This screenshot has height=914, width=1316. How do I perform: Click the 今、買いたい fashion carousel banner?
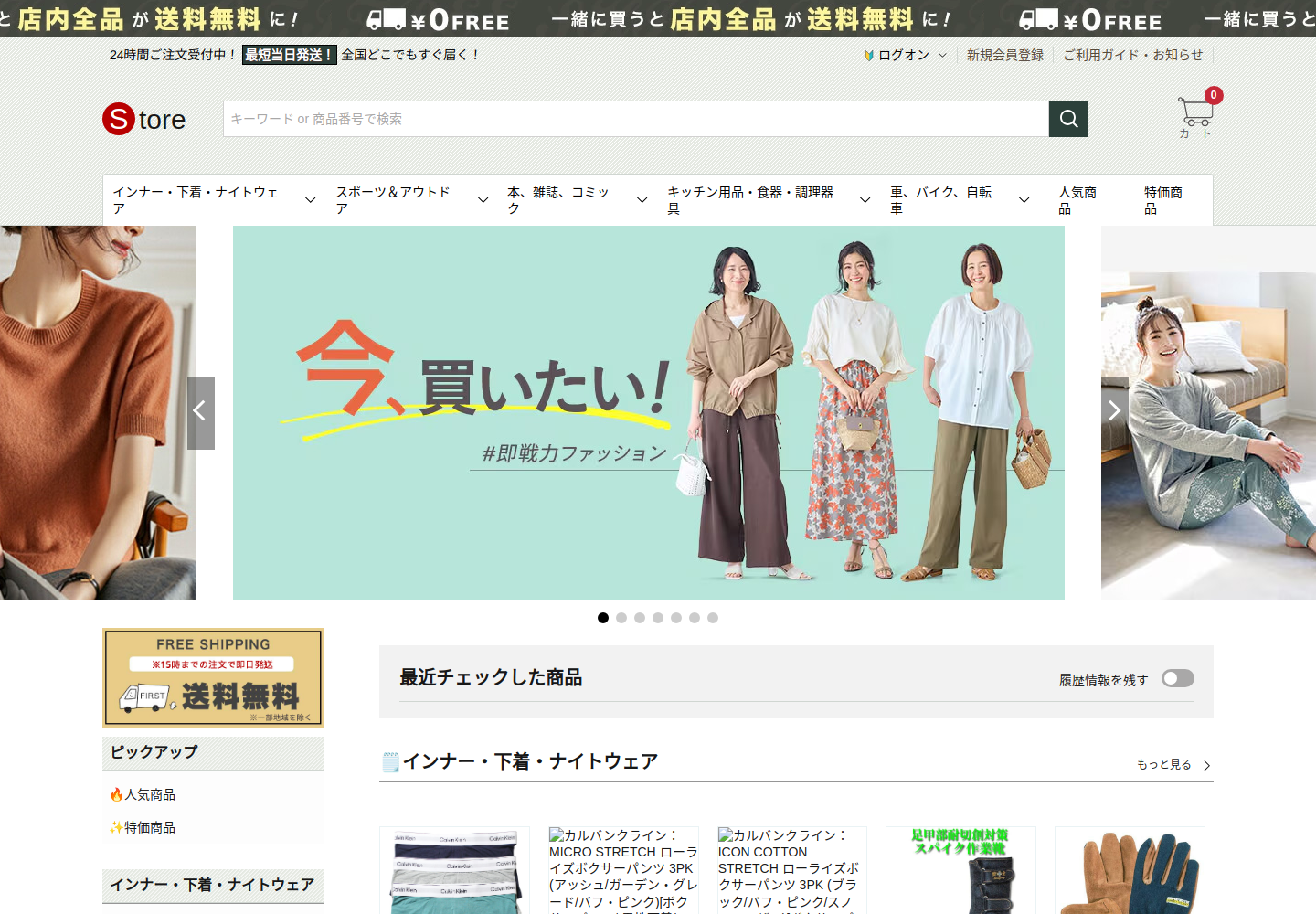[649, 412]
